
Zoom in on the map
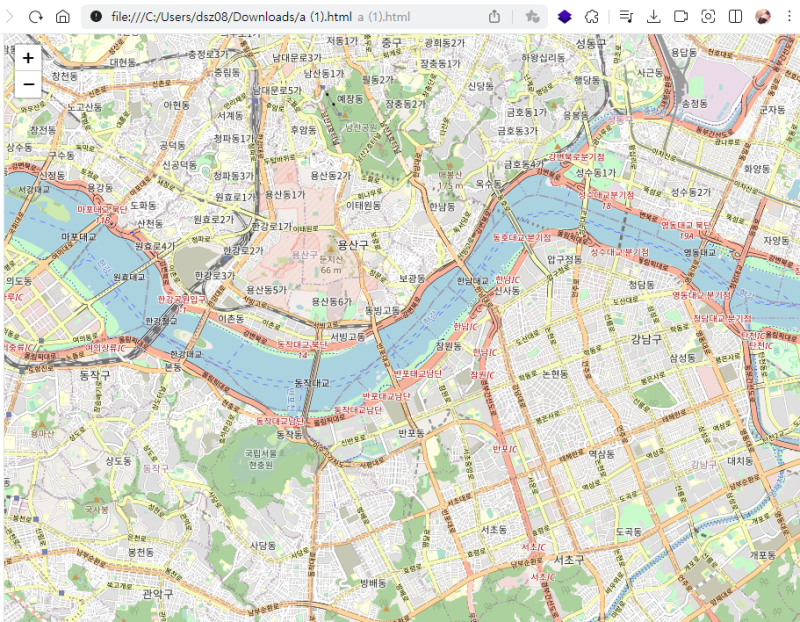point(29,58)
